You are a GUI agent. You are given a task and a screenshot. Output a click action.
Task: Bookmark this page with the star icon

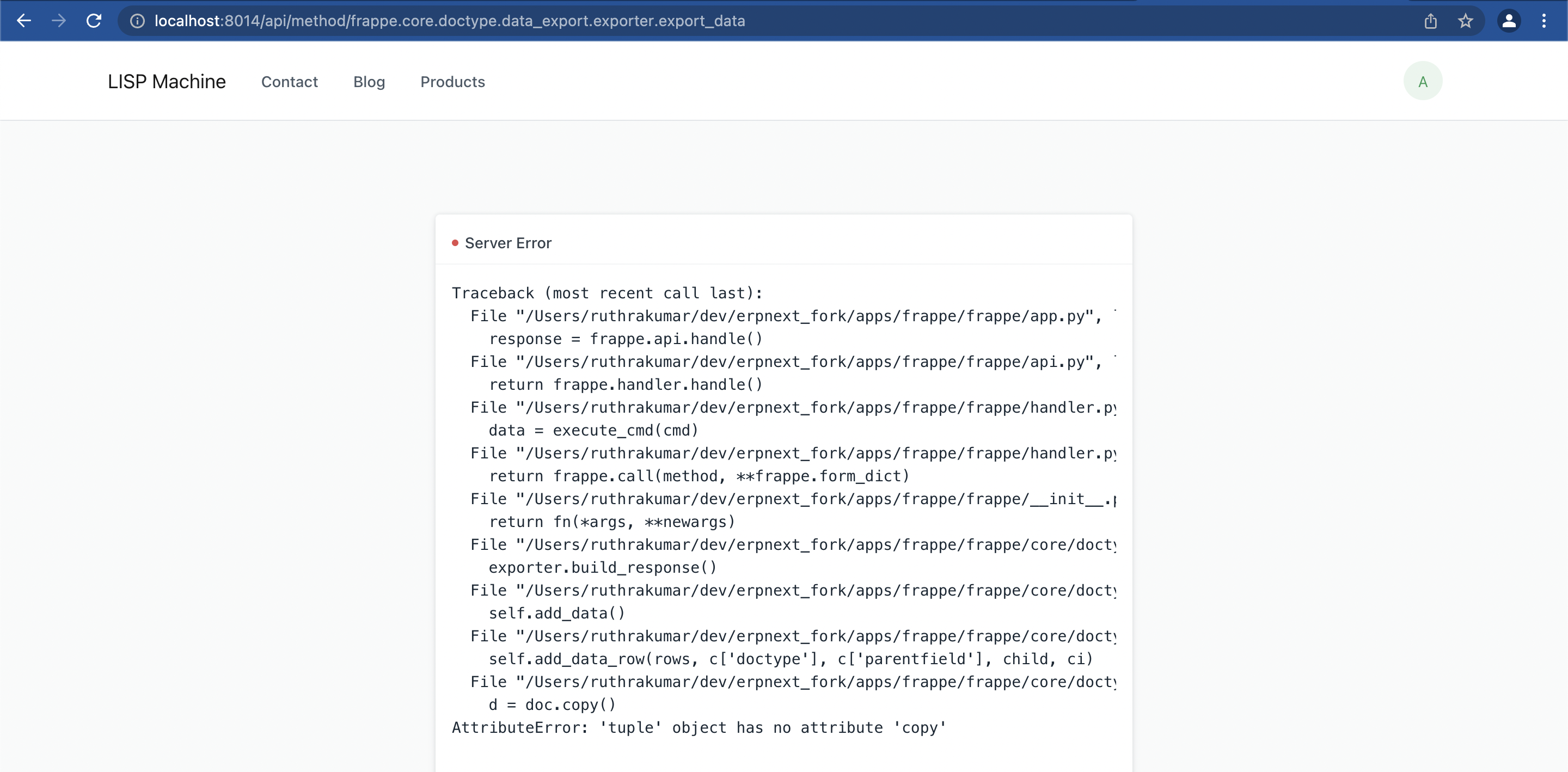click(x=1466, y=21)
